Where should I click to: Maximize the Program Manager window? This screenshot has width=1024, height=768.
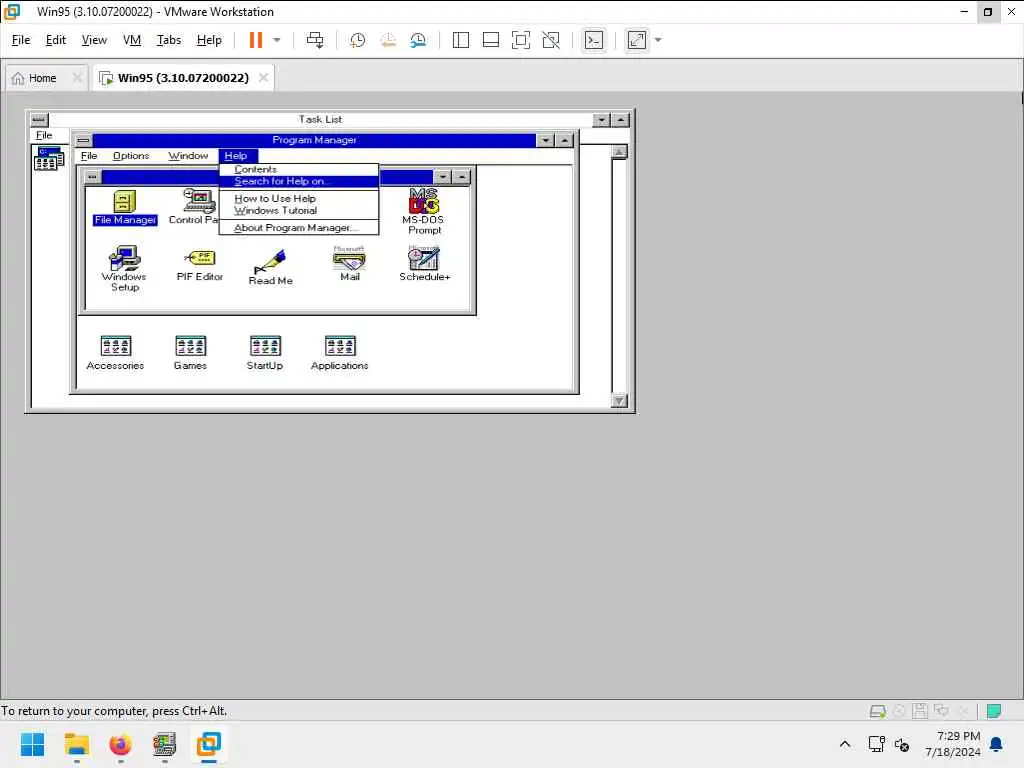pos(564,140)
